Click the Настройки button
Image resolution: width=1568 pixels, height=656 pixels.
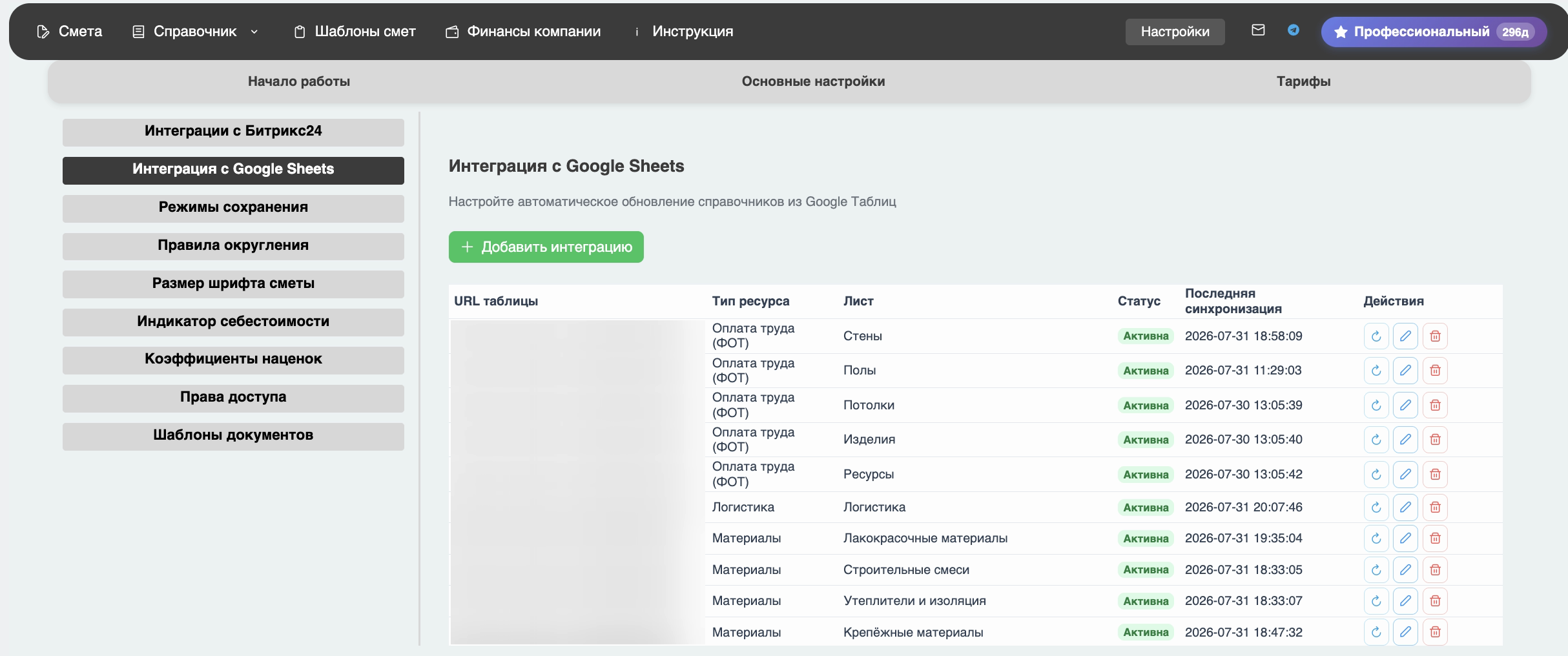(1175, 32)
